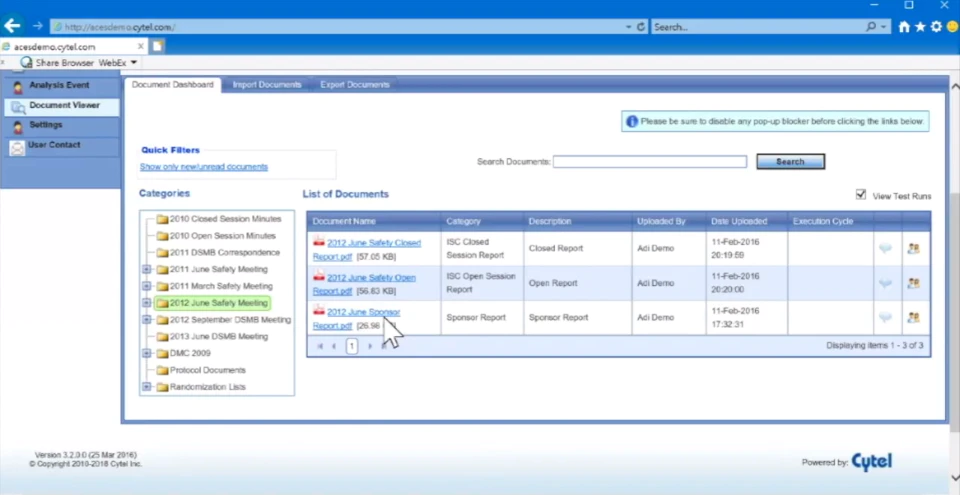Open Share Browser WebEx dropdown arrow
This screenshot has width=960, height=495.
tap(133, 62)
